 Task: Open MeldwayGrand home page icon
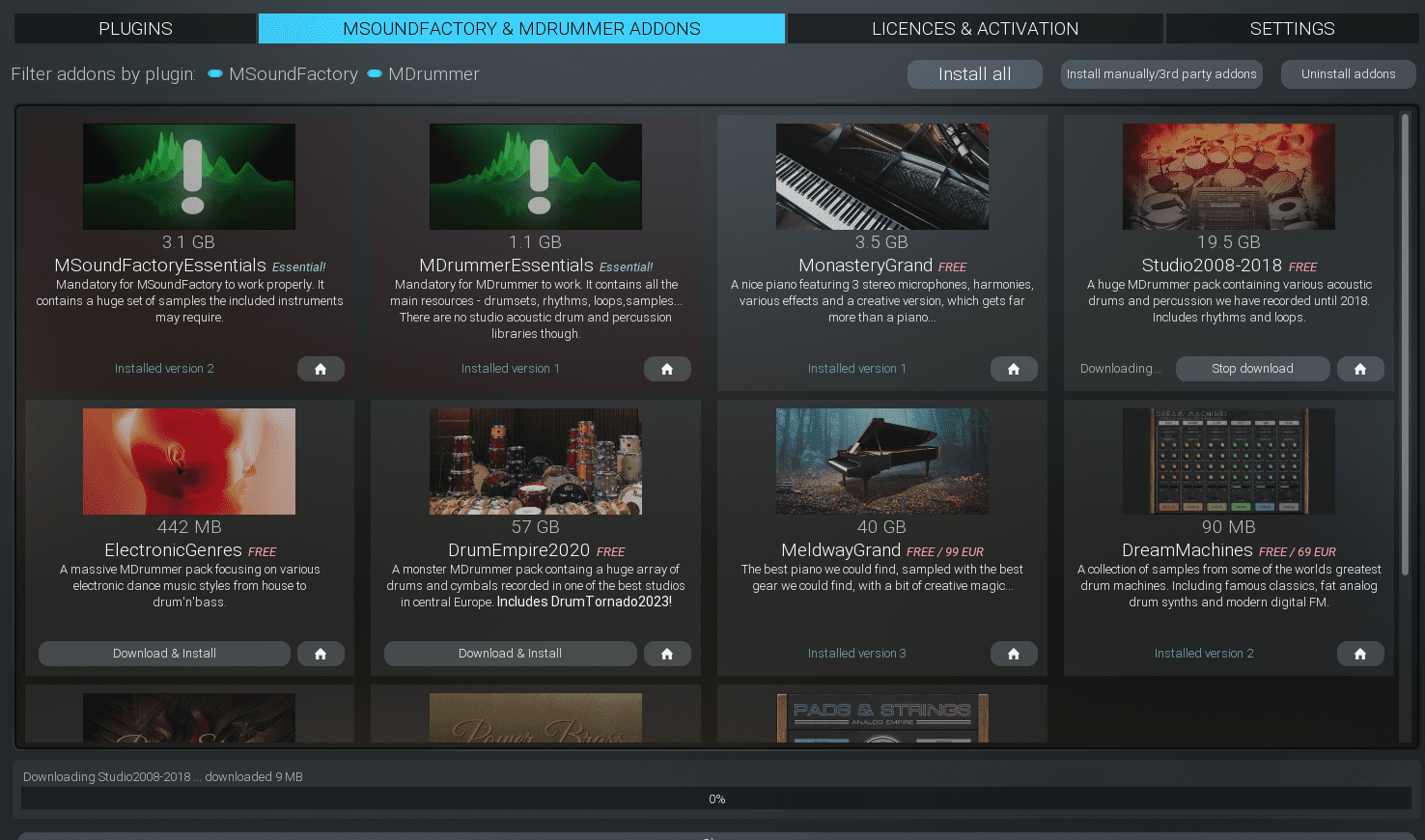(1014, 654)
